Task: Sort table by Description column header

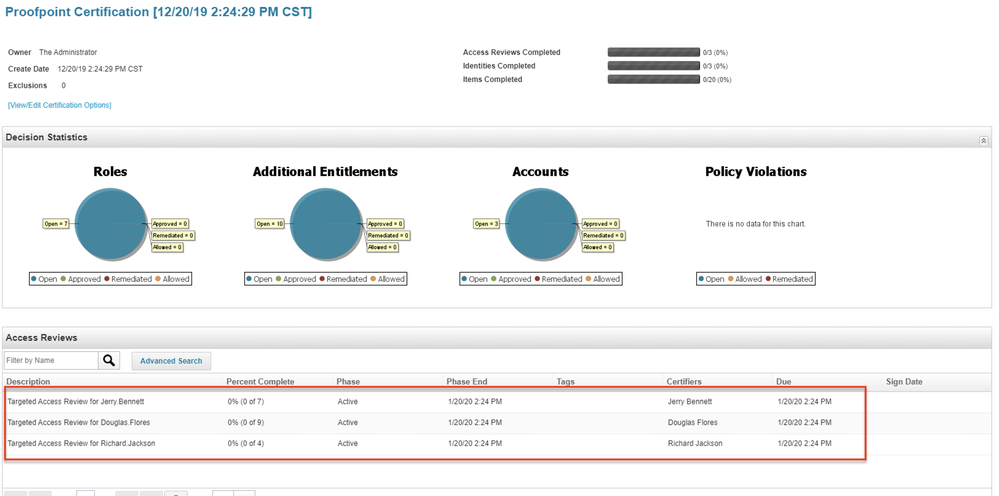Action: coord(28,381)
